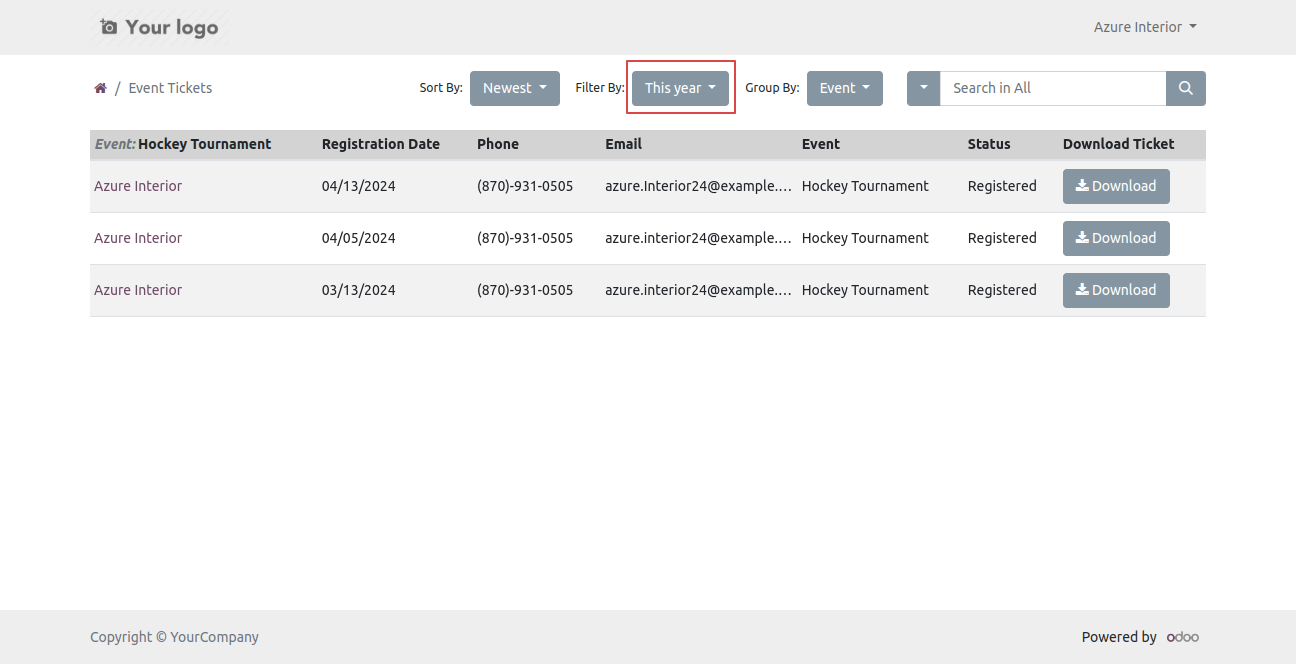Click the Odoo logo in the footer
Image resolution: width=1296 pixels, height=664 pixels.
click(x=1183, y=637)
